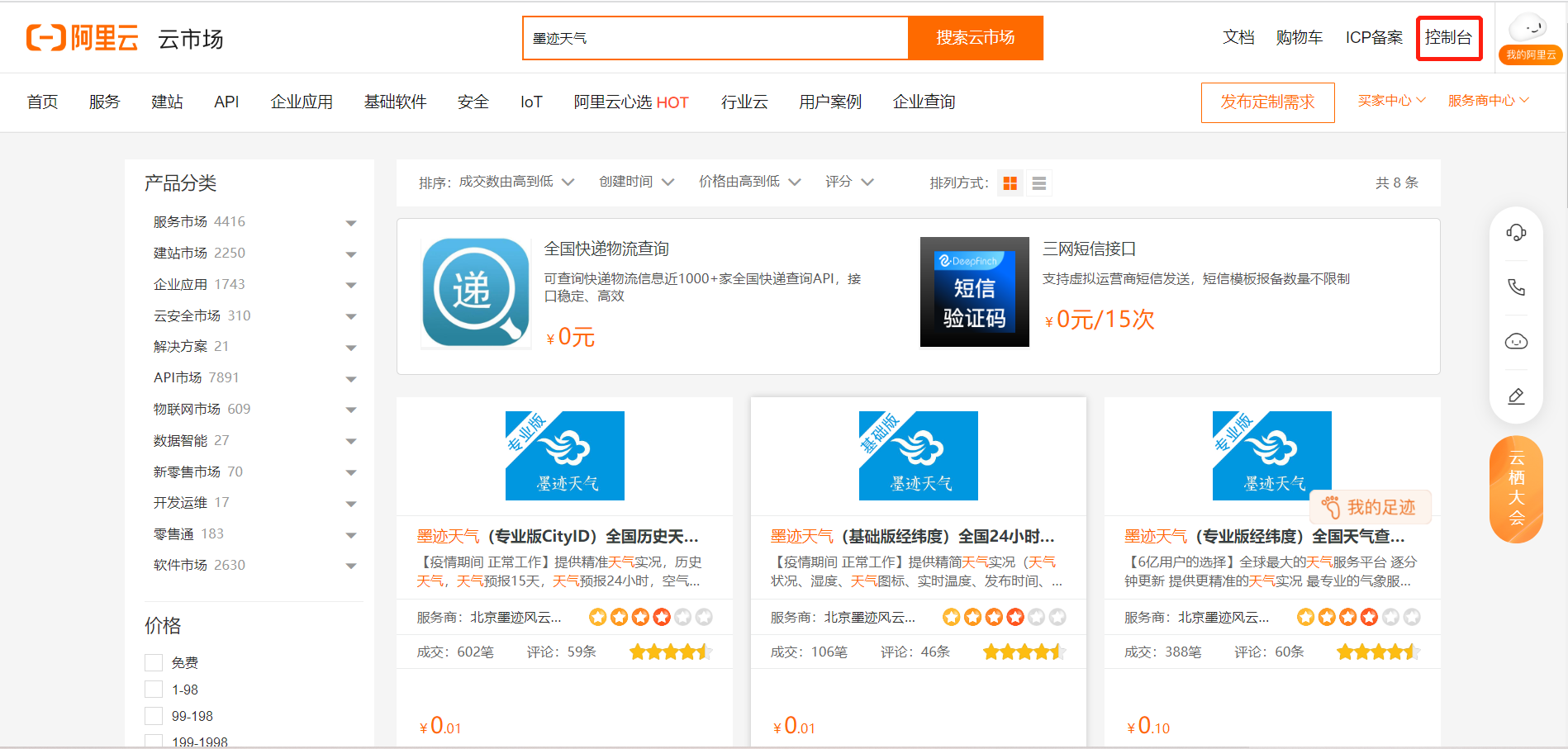Screen dimensions: 1568x749
Task: Open the 三网短信接口 product title
Action: (1090, 249)
